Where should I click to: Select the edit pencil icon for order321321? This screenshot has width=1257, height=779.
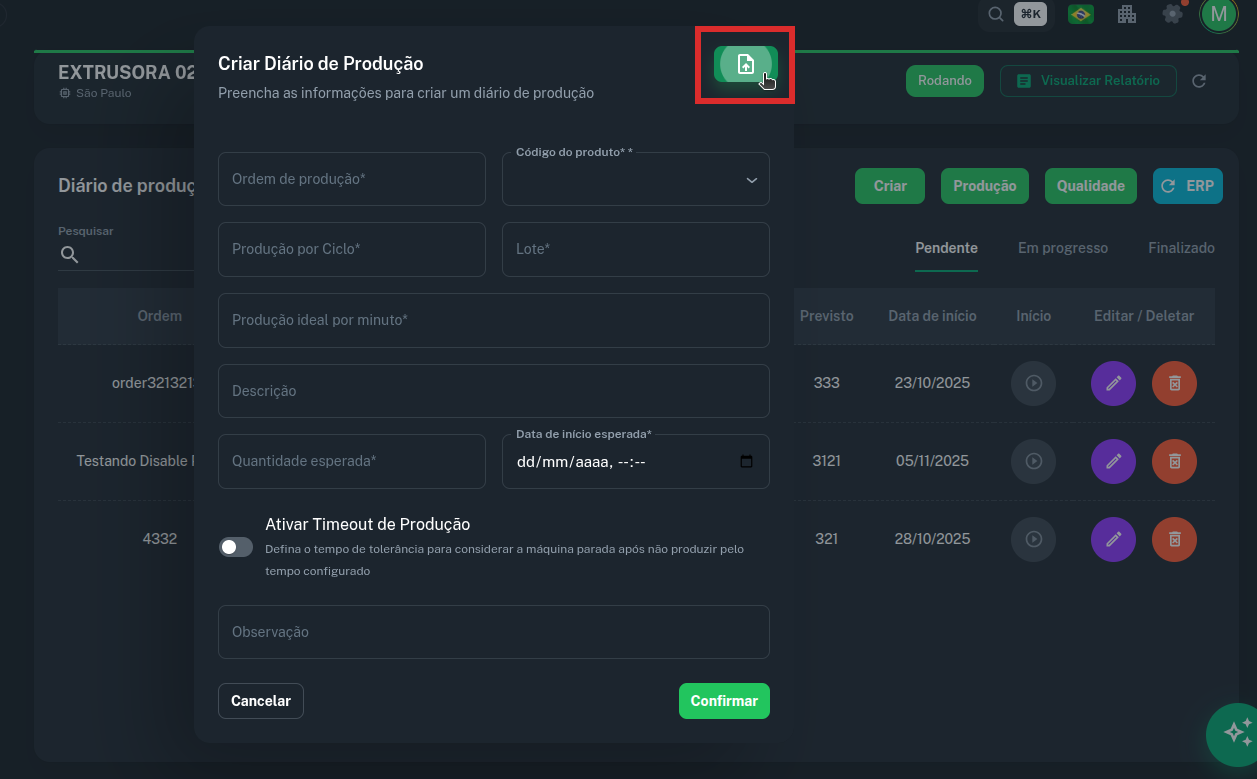1113,383
